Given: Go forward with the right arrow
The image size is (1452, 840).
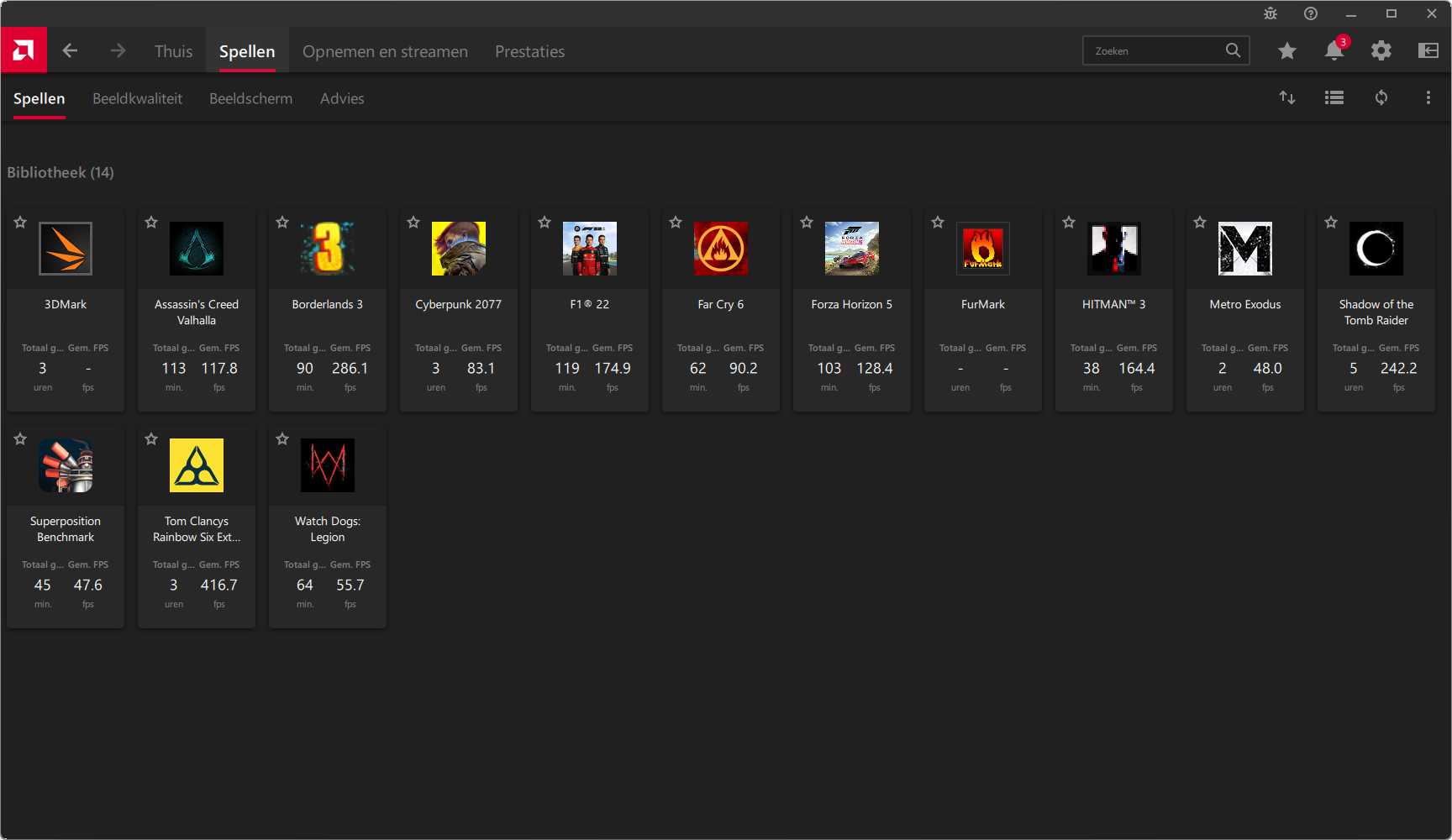Looking at the screenshot, I should click(x=118, y=50).
